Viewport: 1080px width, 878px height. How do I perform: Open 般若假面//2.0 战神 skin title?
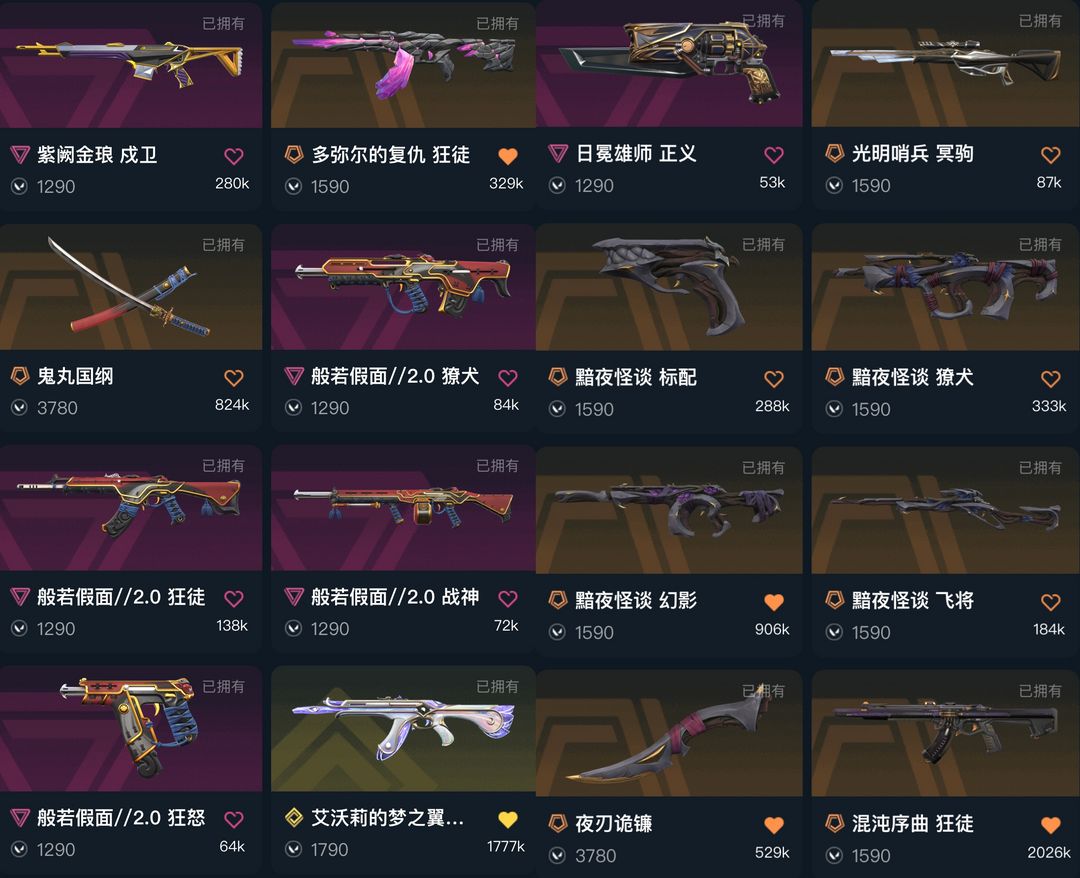click(395, 597)
